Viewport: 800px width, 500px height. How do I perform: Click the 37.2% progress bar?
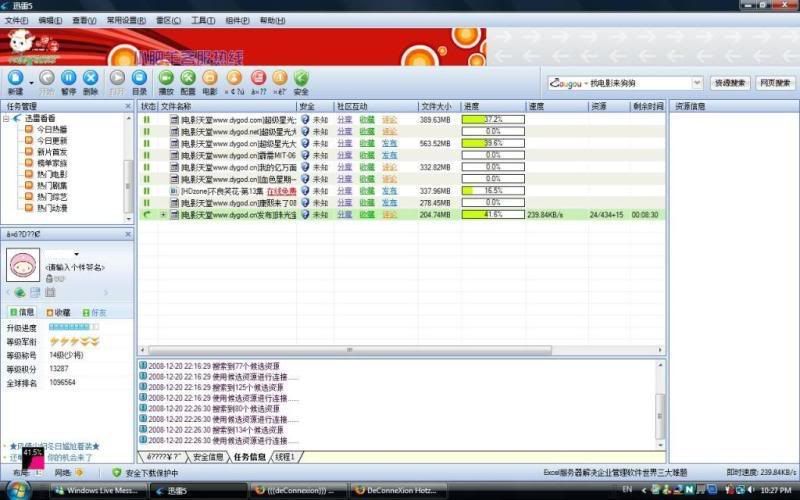point(493,119)
